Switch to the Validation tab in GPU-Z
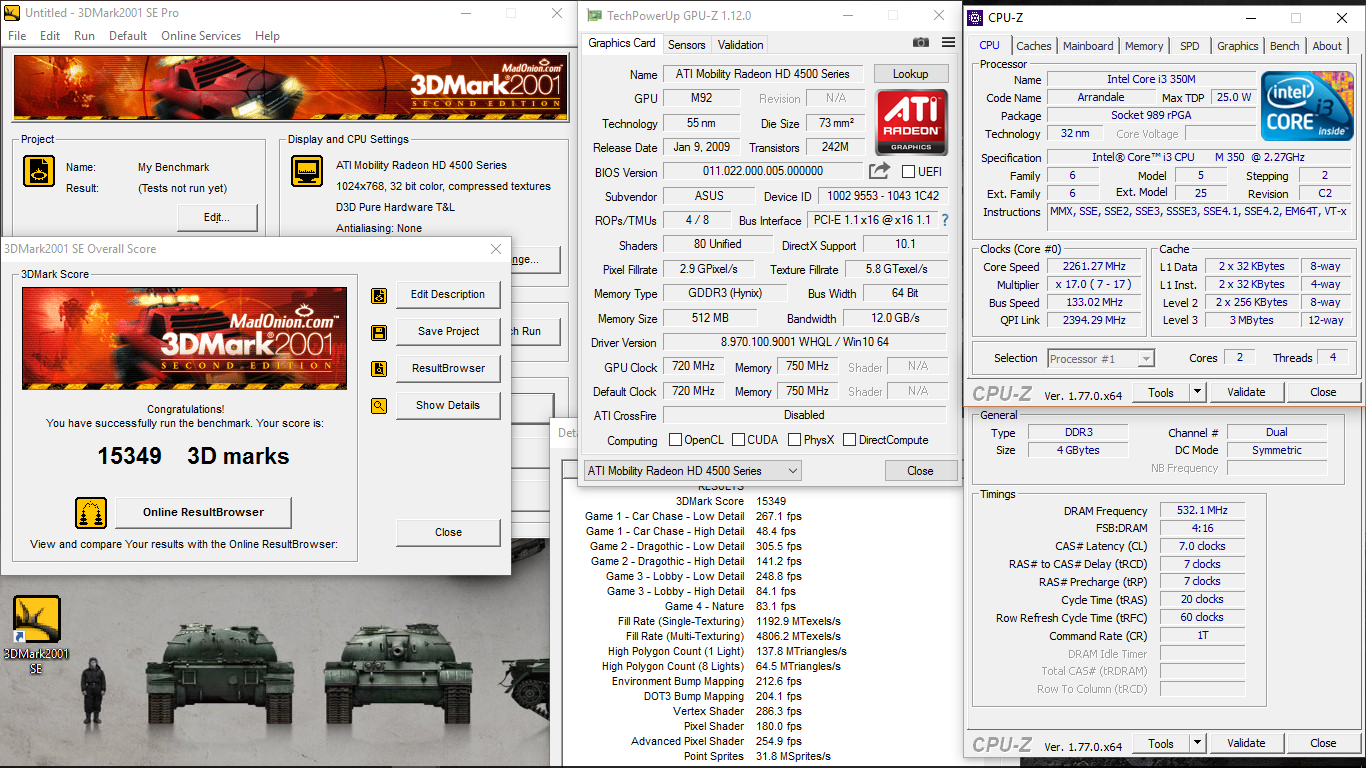 [741, 45]
